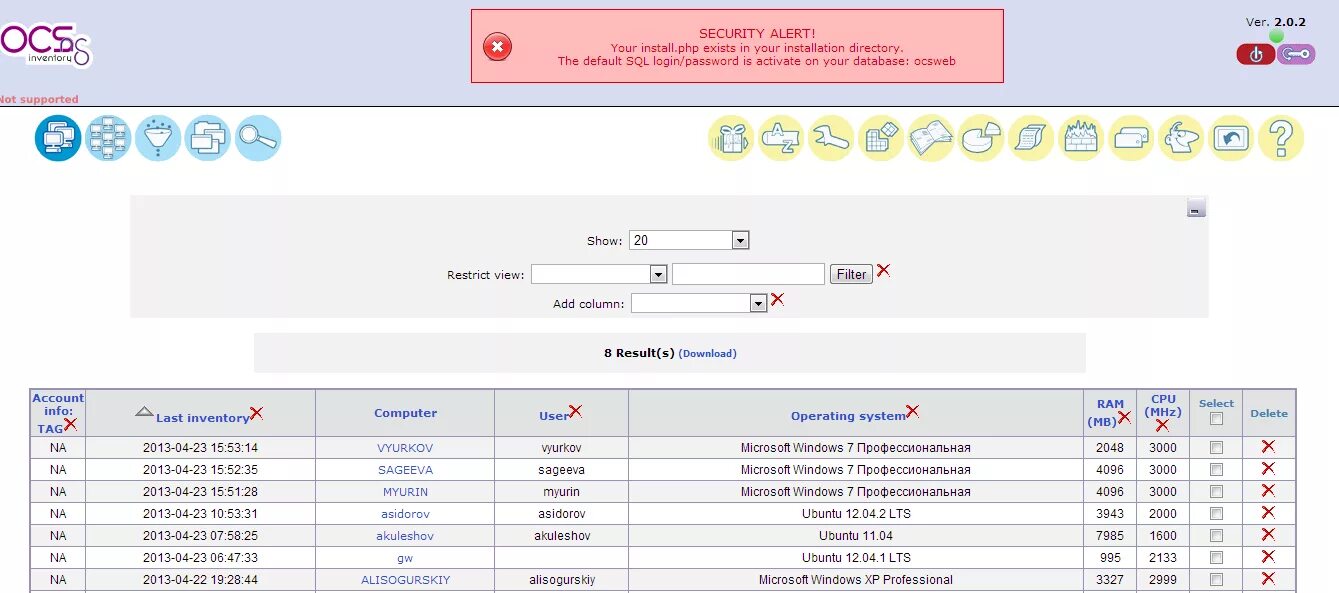Delete the SAGEEVA computer row
The width and height of the screenshot is (1339, 593).
1268,468
